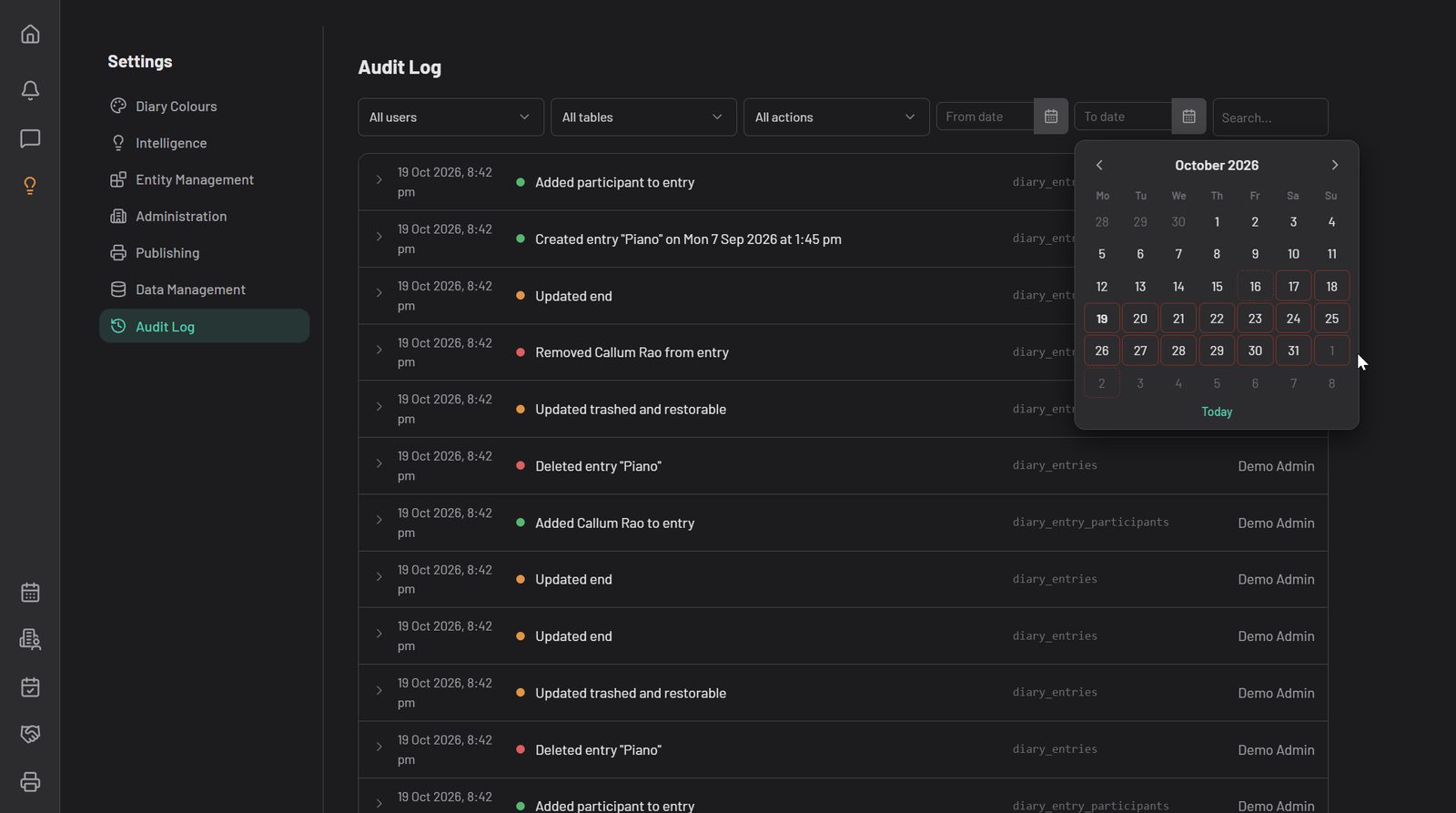
Task: Click the To date input field
Action: [1124, 117]
